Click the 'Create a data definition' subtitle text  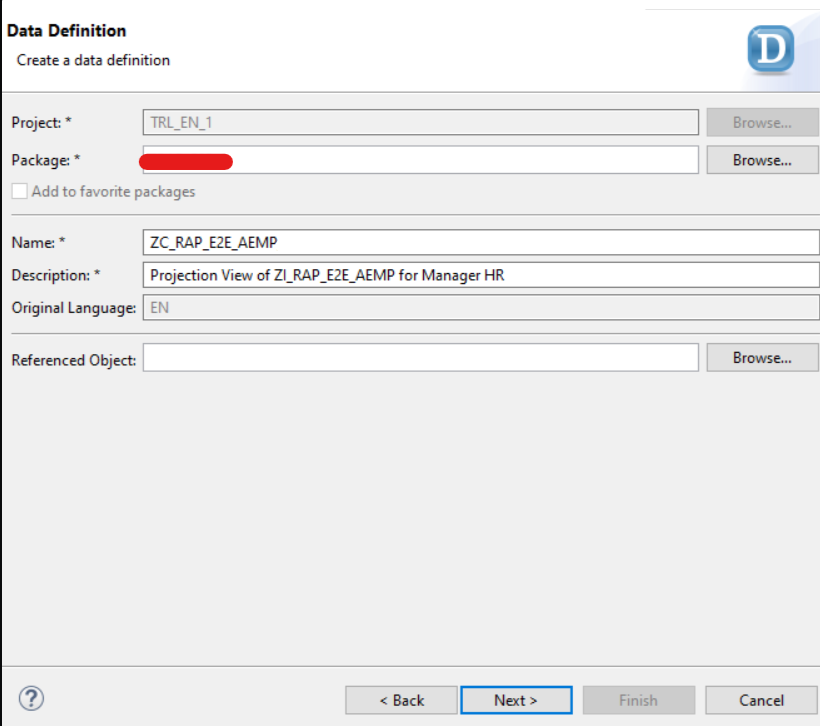tap(93, 60)
